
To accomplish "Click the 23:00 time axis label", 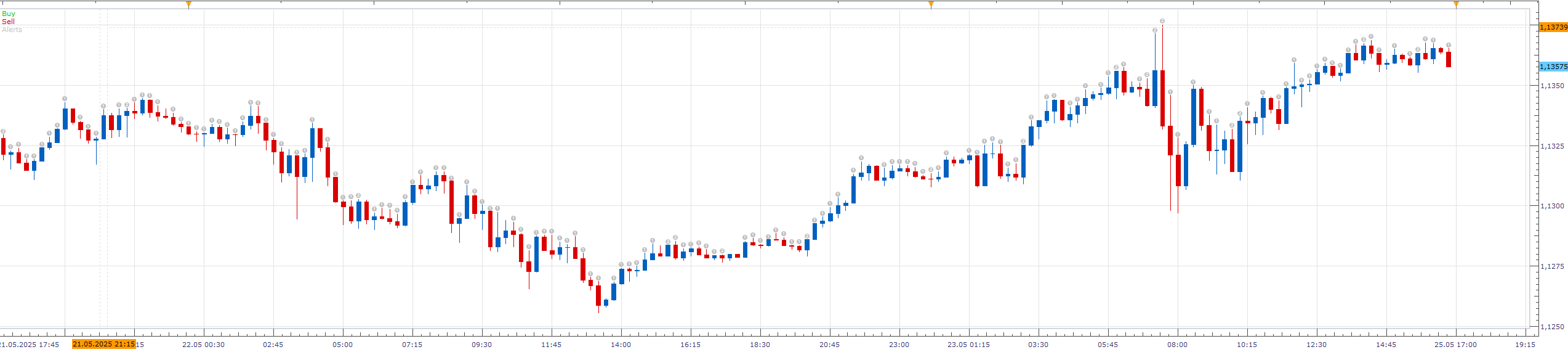I will pyautogui.click(x=899, y=345).
